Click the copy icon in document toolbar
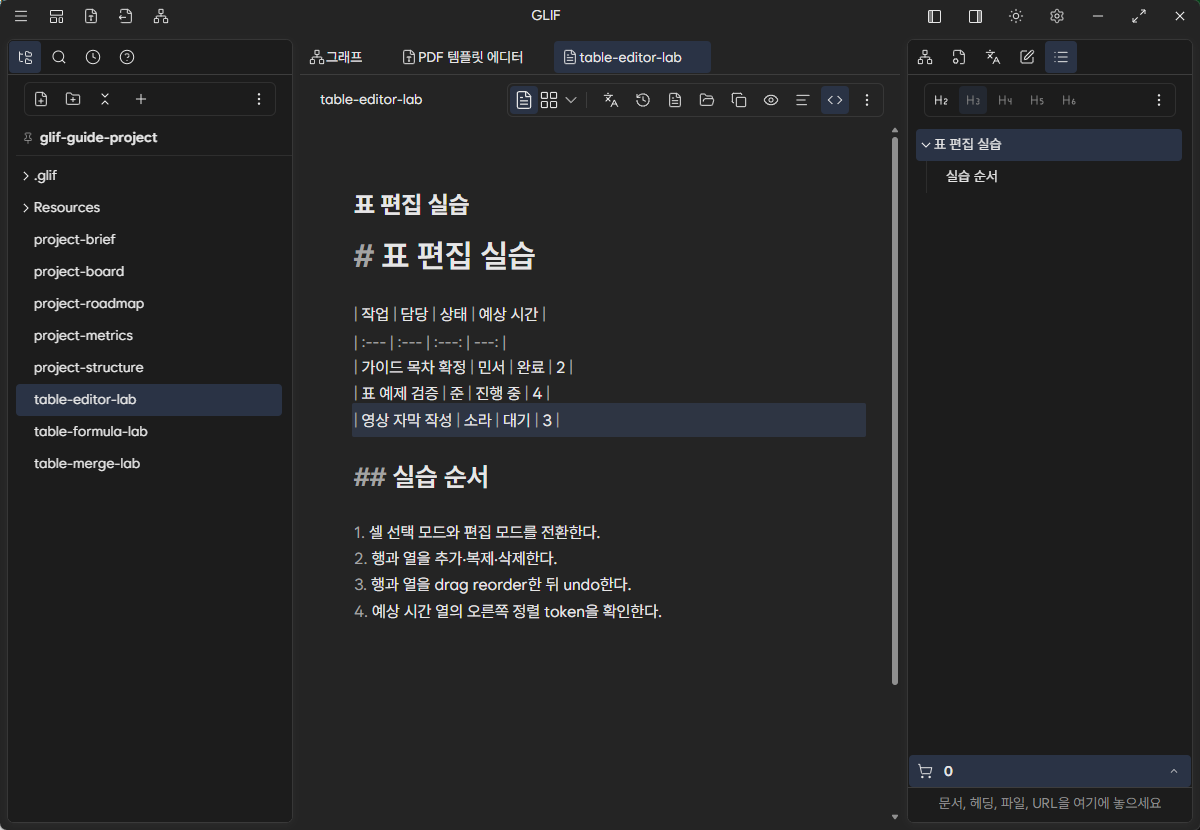 (739, 100)
